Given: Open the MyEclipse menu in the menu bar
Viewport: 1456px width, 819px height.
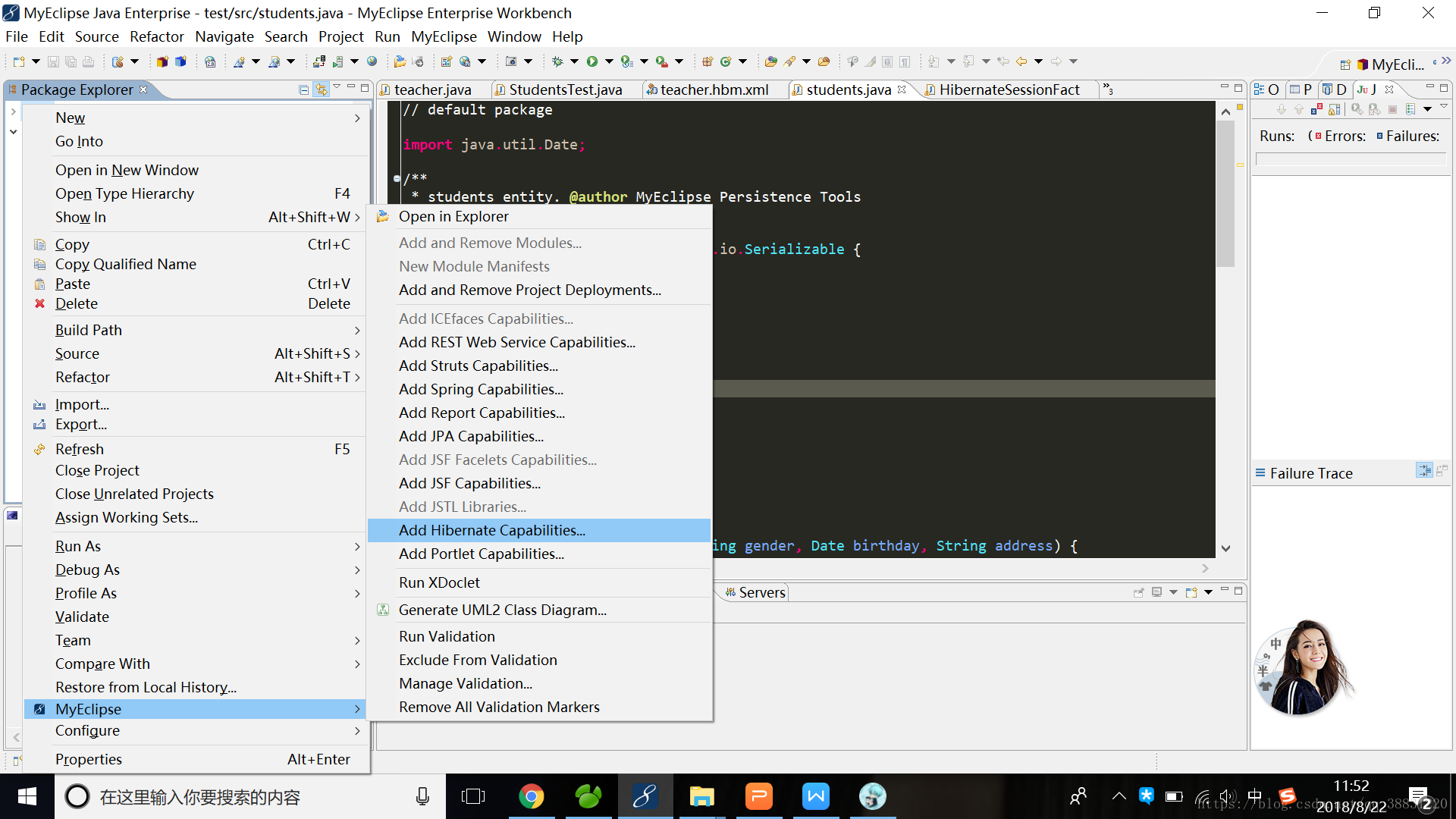Looking at the screenshot, I should click(x=444, y=36).
